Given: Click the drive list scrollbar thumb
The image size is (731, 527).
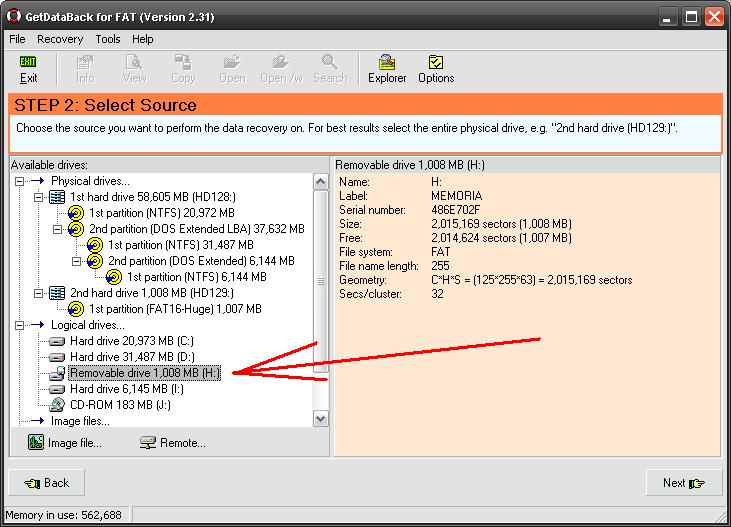Looking at the screenshot, I should 321,281.
